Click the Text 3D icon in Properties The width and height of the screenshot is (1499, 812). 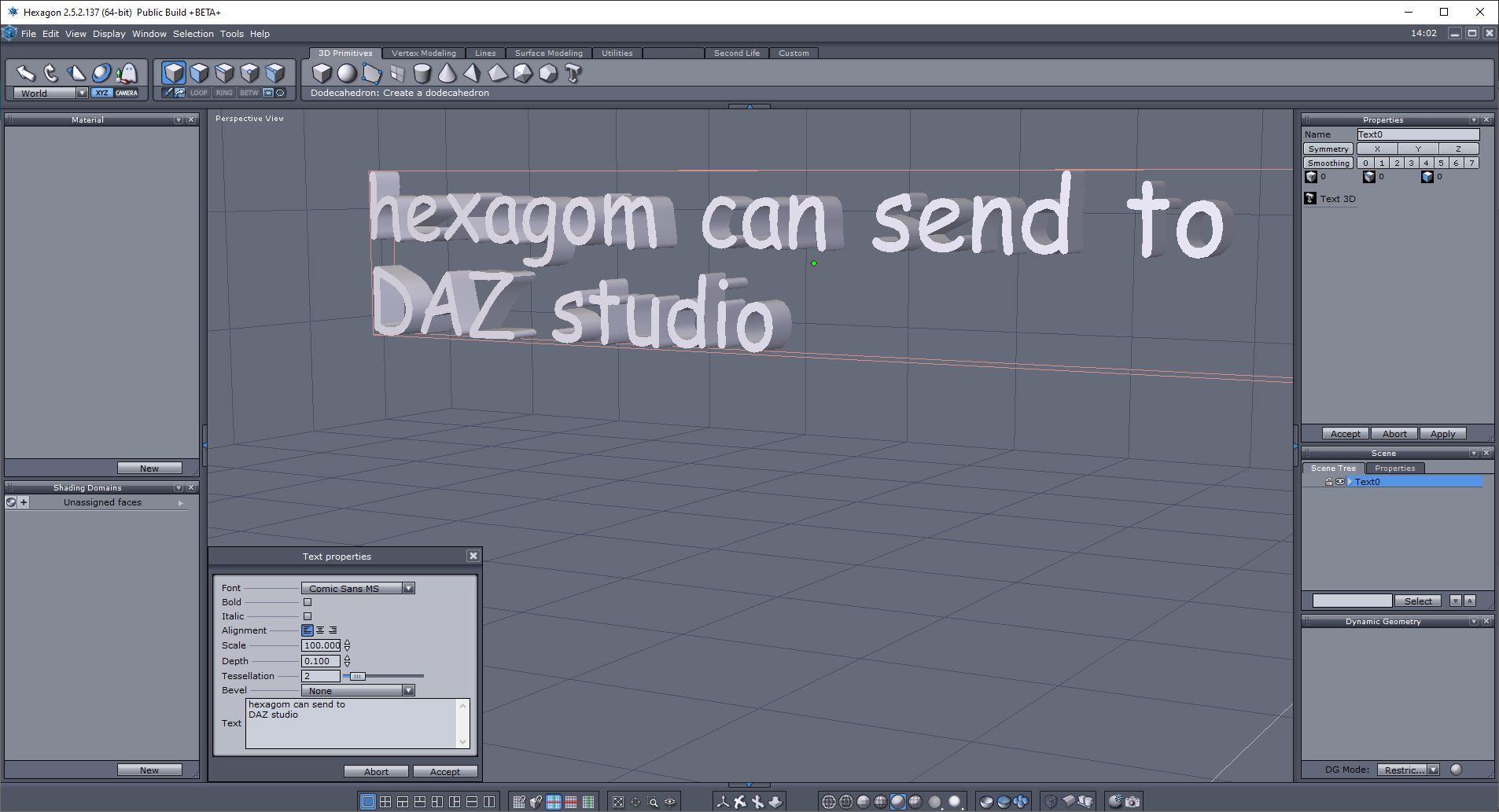1310,198
